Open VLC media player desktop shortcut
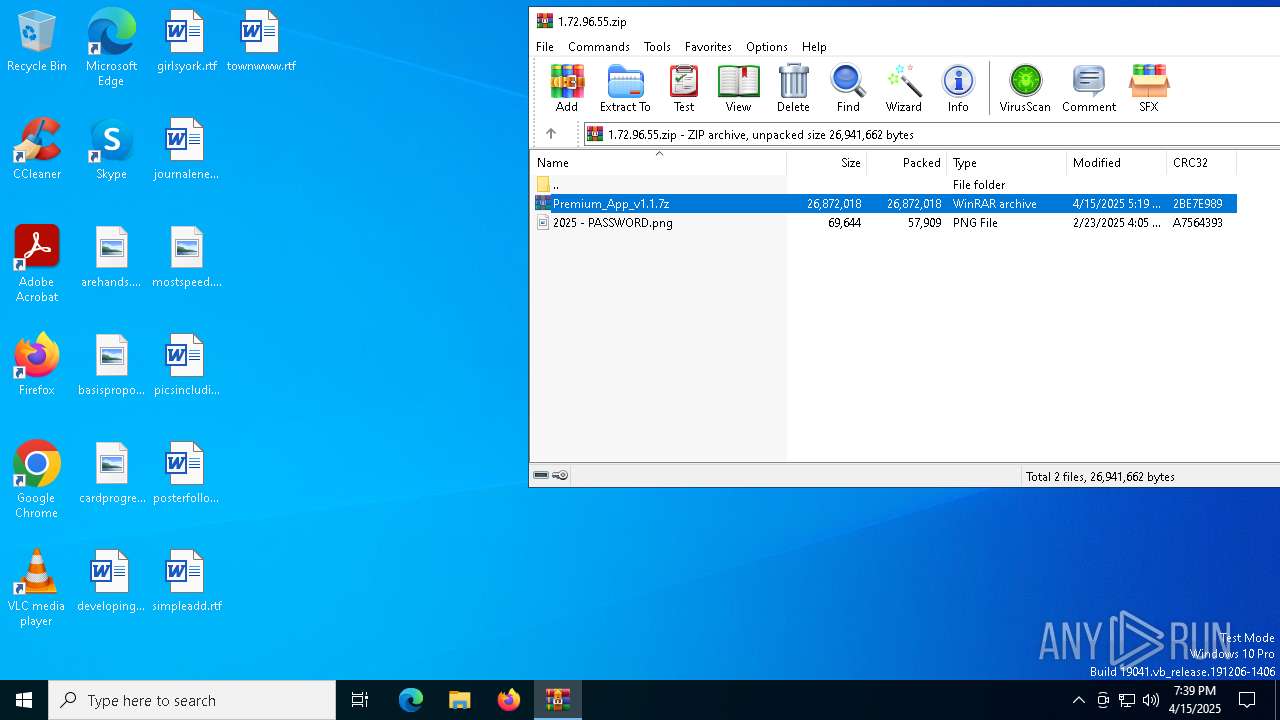Viewport: 1280px width, 720px height. click(x=37, y=588)
